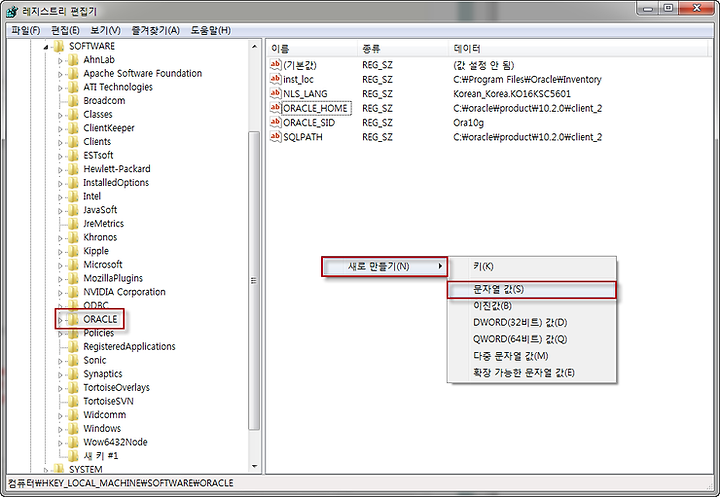The image size is (720, 497).
Task: Click the 종류 column header
Action: tap(403, 49)
